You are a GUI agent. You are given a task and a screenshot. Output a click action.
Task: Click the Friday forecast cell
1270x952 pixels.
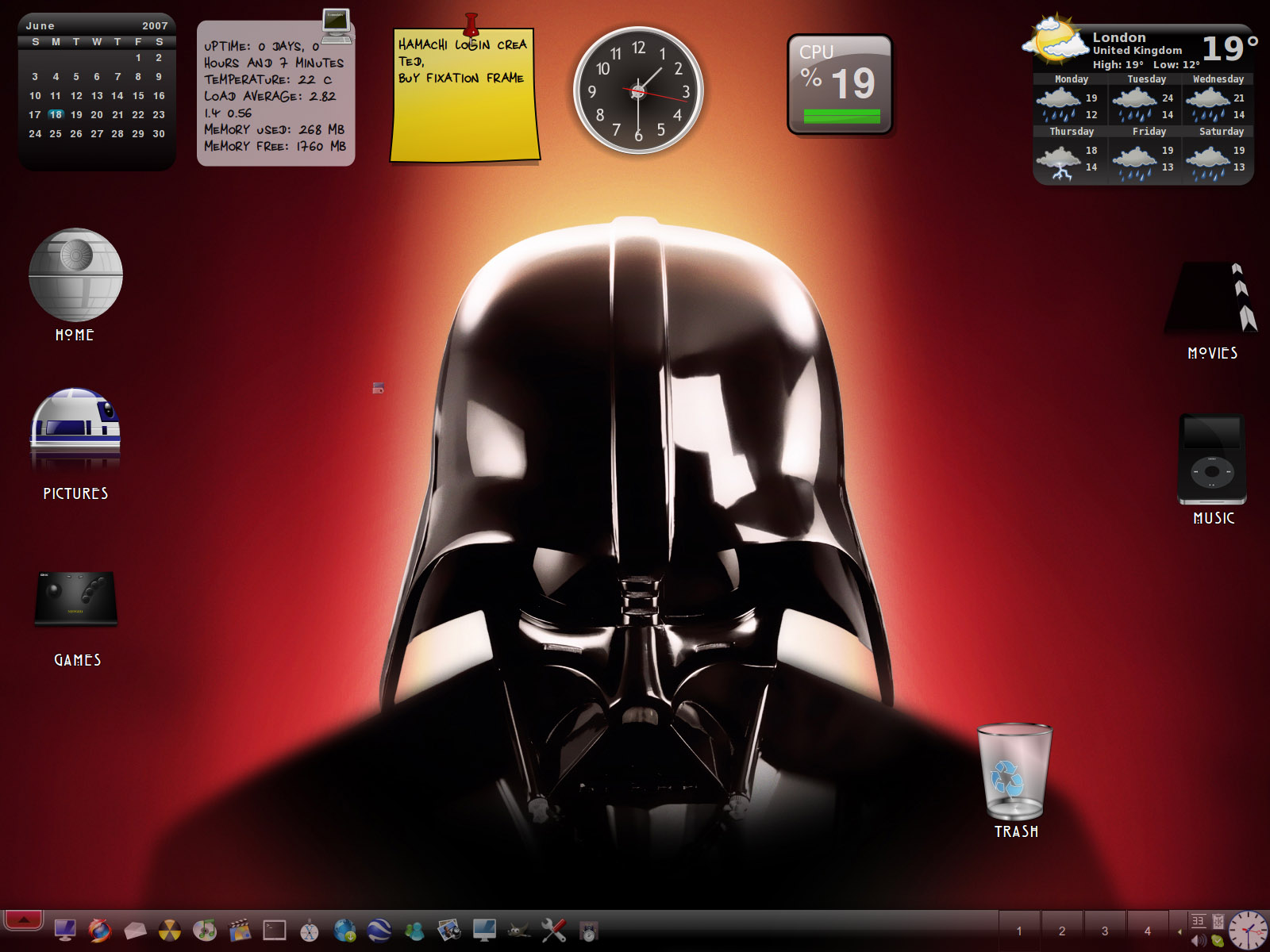tap(1145, 155)
